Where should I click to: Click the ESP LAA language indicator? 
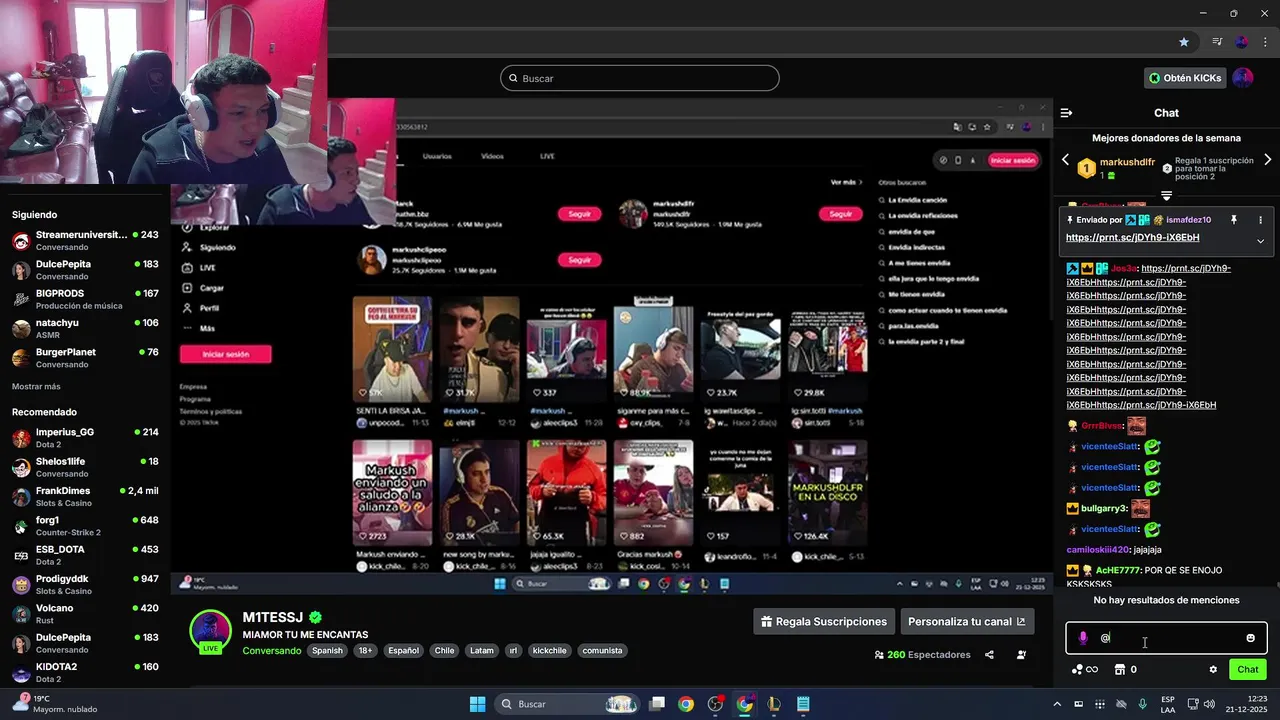1168,704
